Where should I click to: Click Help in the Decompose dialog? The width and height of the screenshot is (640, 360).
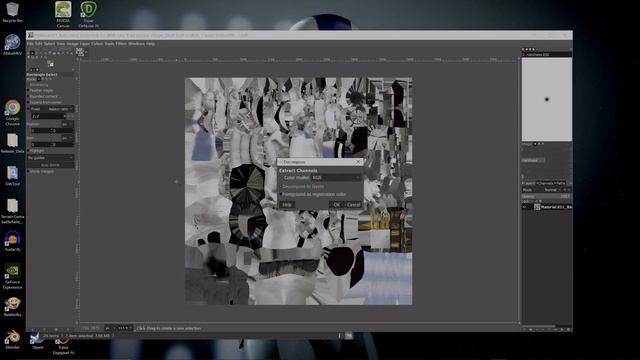coord(287,204)
